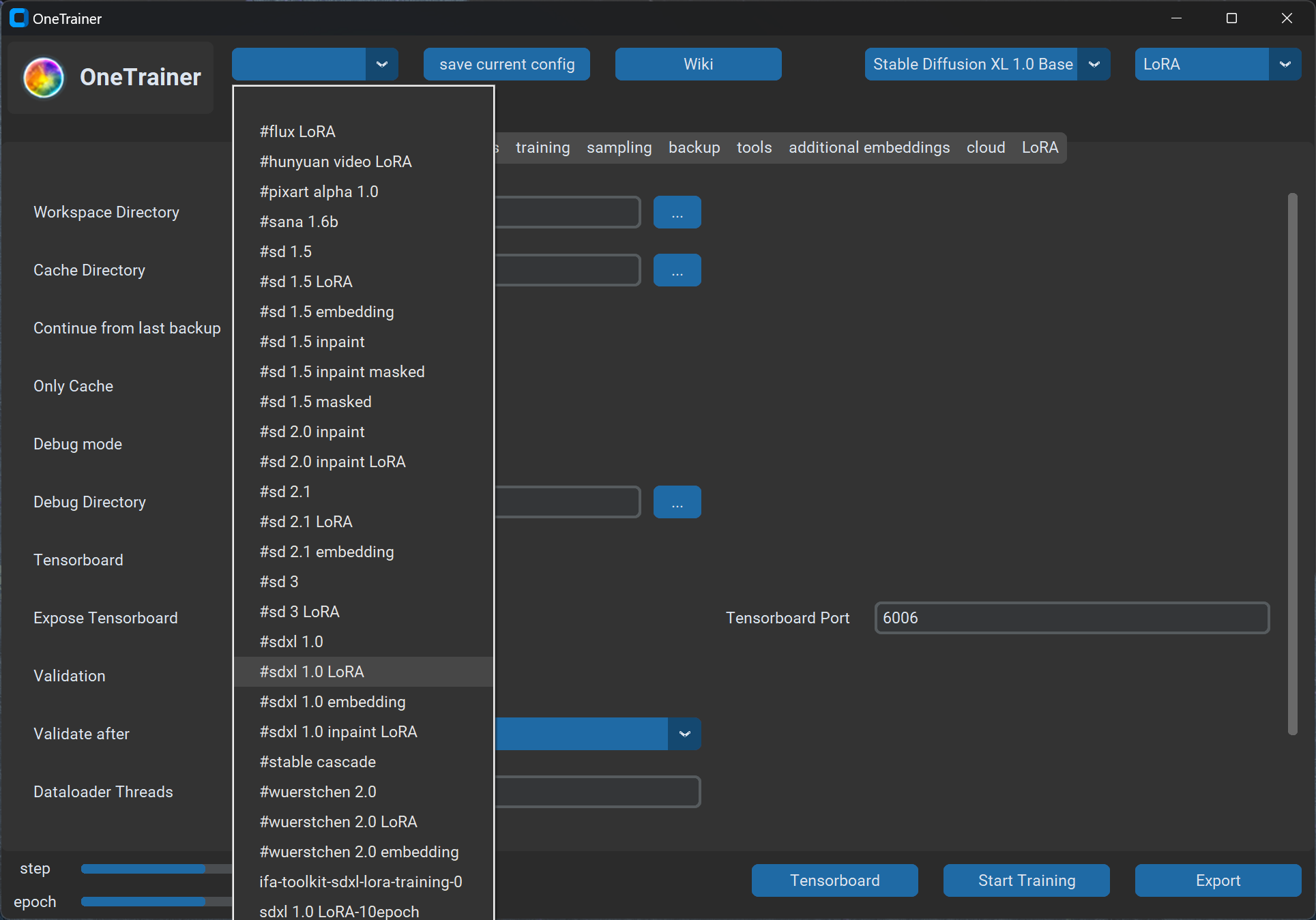
Task: Click the Tensorboard Port input field
Action: [1071, 618]
